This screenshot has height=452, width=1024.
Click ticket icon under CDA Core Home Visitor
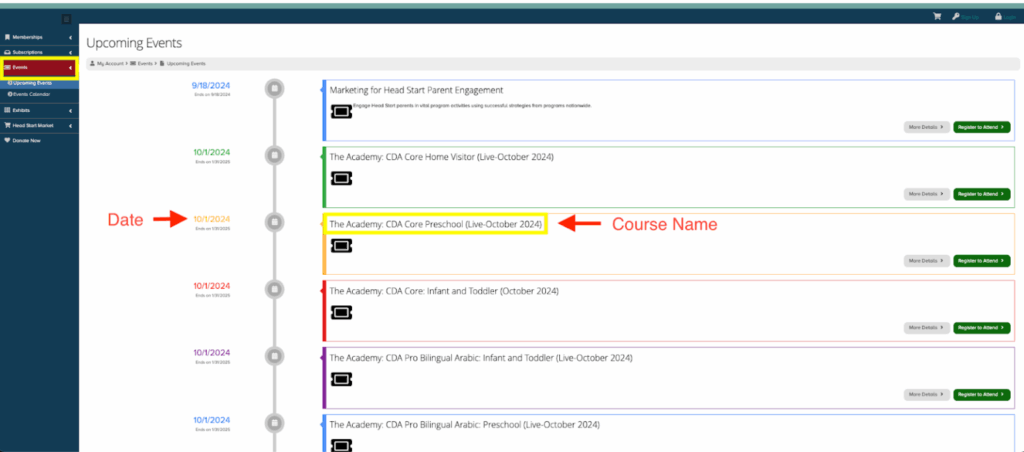click(341, 177)
